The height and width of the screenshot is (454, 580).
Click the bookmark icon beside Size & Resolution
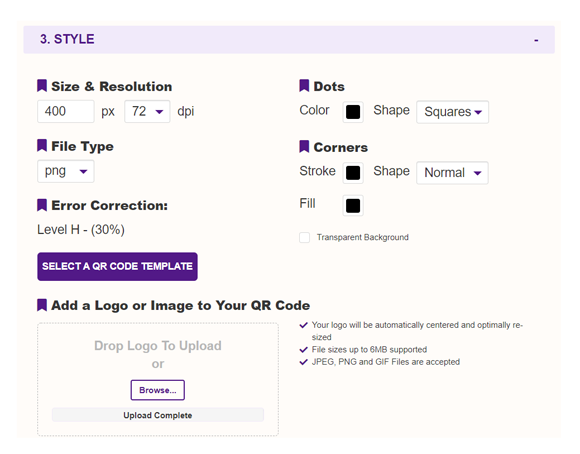coord(42,85)
